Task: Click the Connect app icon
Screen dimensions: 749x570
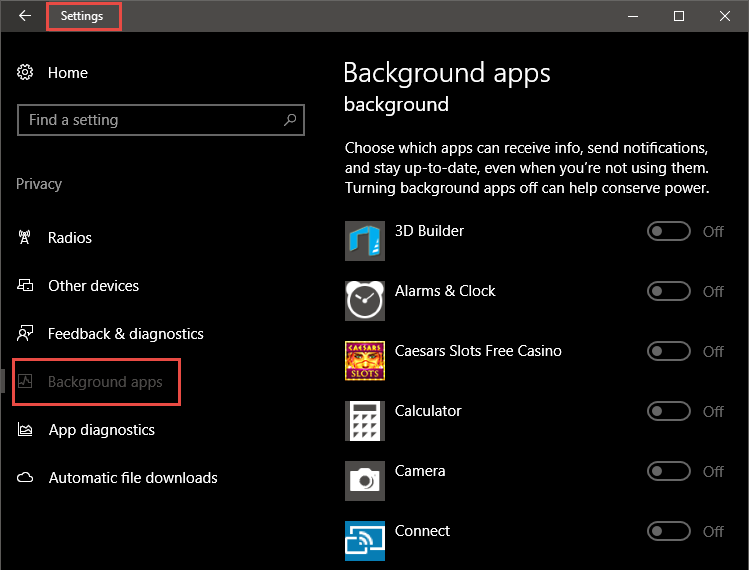Action: pyautogui.click(x=365, y=541)
